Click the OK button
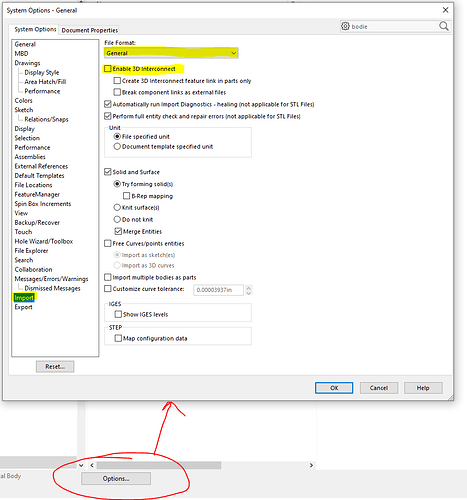This screenshot has width=467, height=500. pos(334,388)
